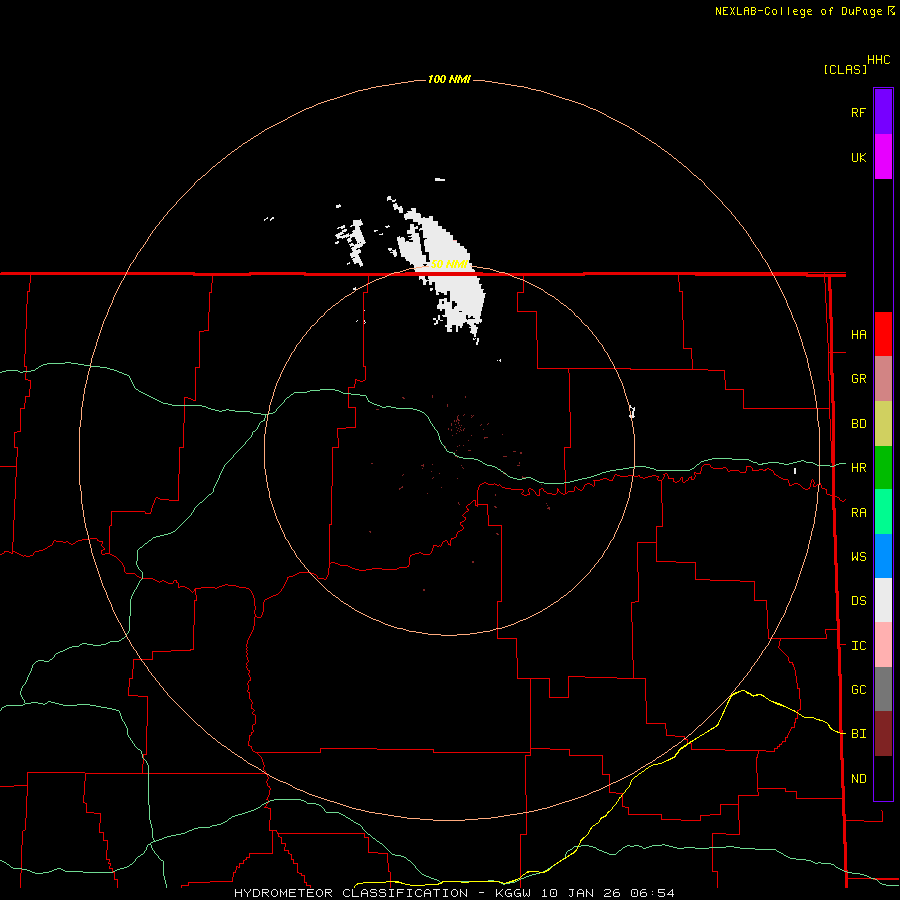Click the purple RF color swatch

(x=883, y=112)
